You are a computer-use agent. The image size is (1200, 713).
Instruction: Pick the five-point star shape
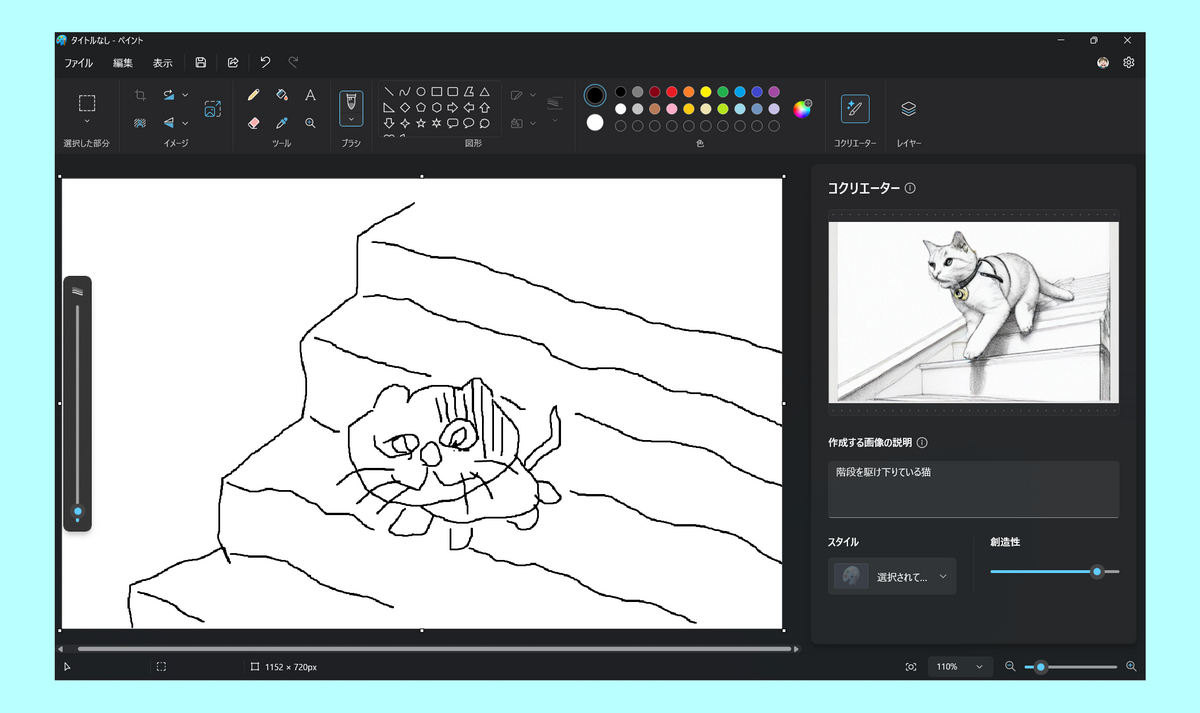tap(421, 123)
